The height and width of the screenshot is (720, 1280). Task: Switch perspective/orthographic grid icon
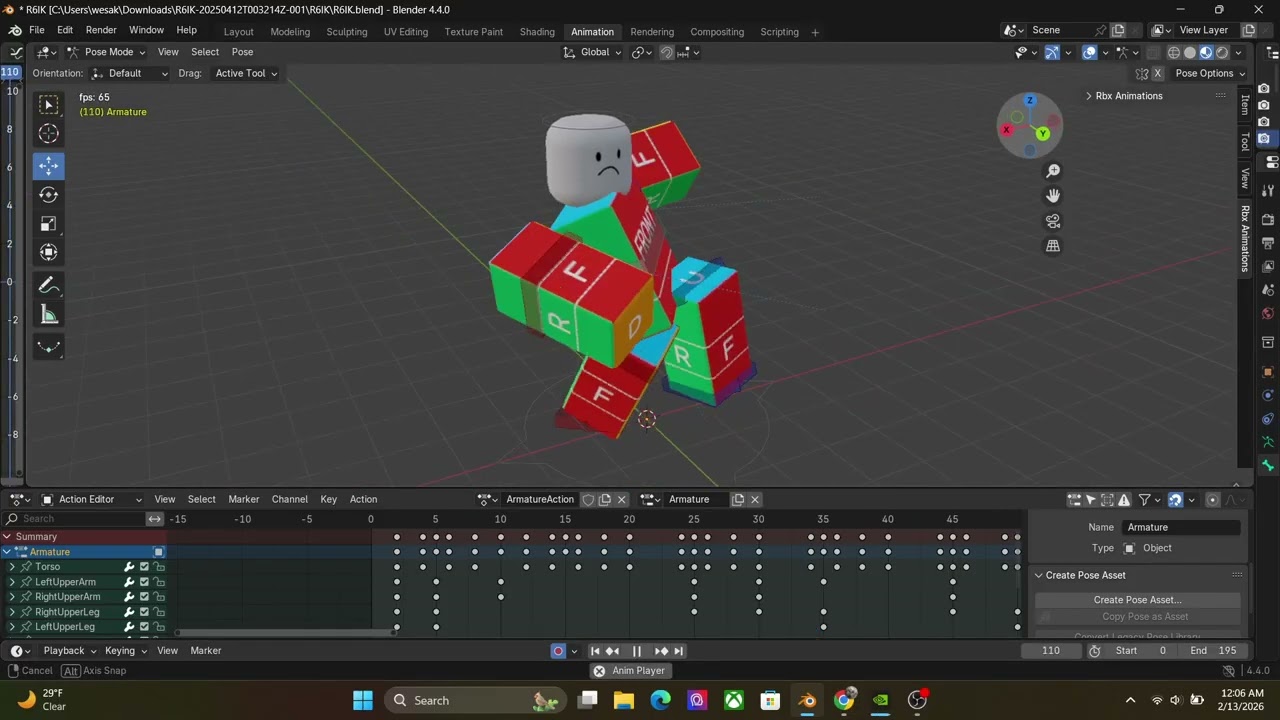point(1053,246)
